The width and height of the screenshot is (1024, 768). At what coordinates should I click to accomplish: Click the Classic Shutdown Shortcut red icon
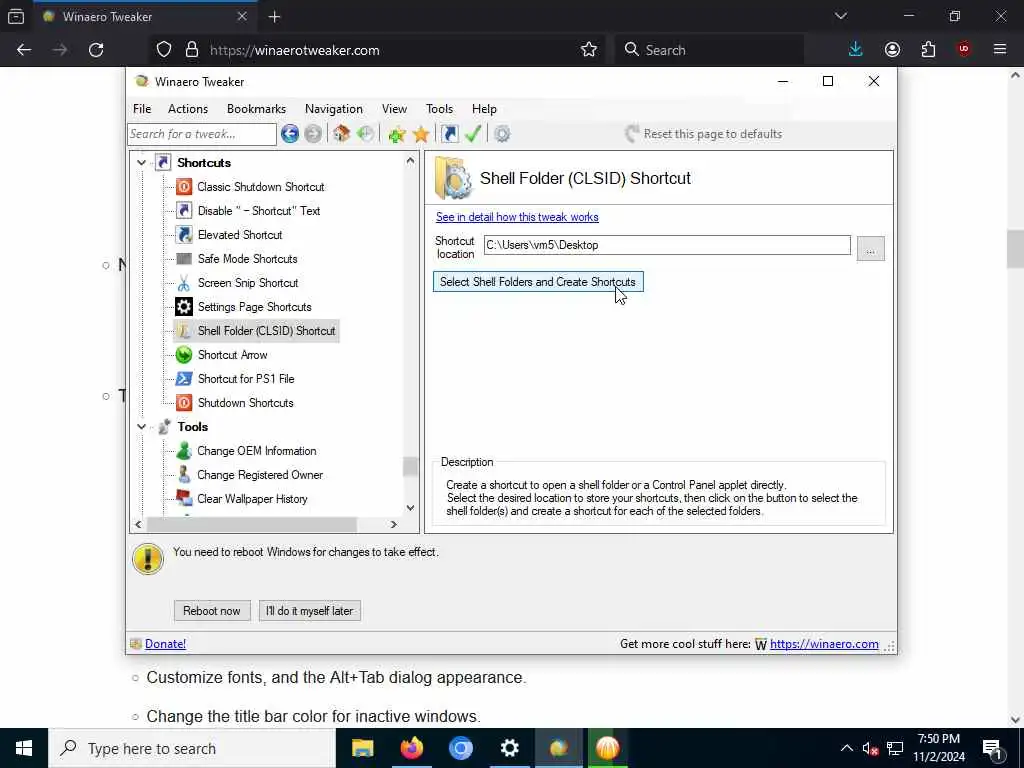tap(184, 187)
